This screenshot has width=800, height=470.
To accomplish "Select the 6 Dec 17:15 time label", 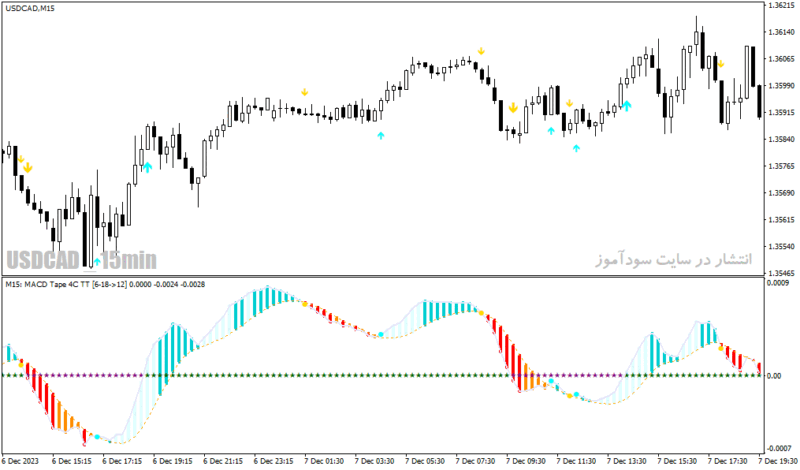I will click(122, 461).
